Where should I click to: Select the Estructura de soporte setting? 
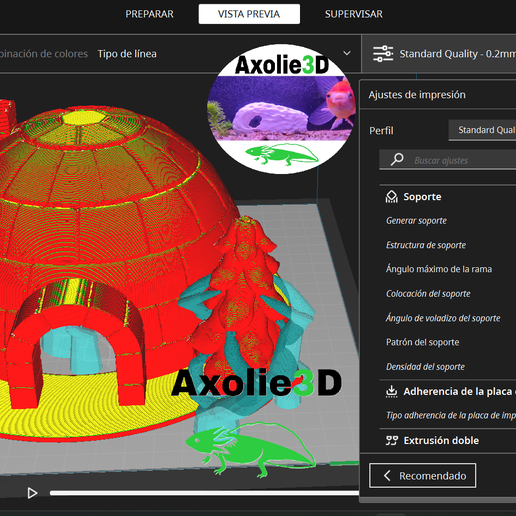point(426,245)
